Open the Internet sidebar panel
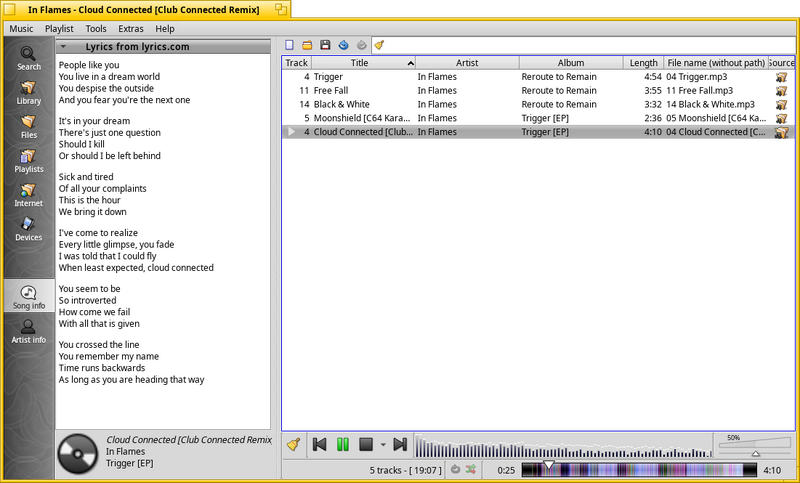Viewport: 800px width, 483px height. coord(29,195)
